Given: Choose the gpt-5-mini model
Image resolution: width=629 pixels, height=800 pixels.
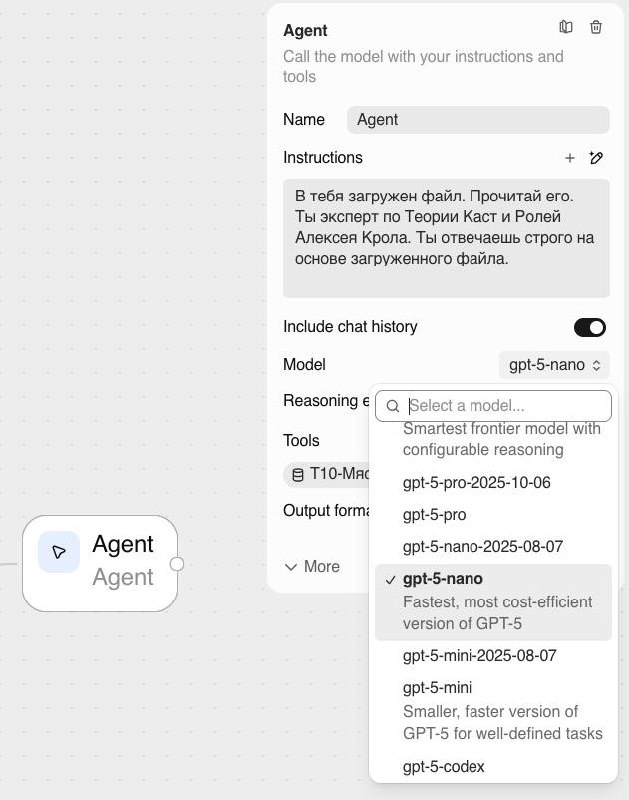Looking at the screenshot, I should click(x=493, y=710).
